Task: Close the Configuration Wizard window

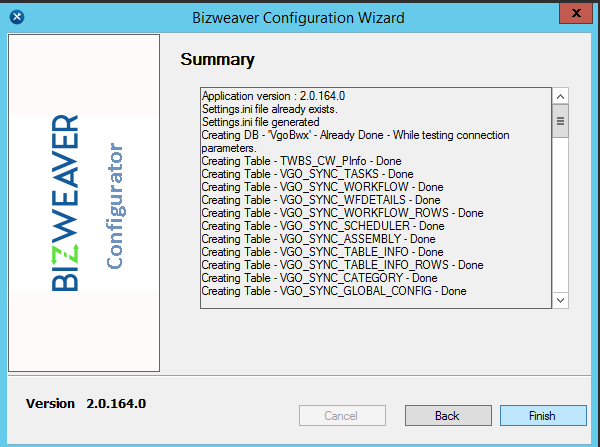Action: pos(576,13)
